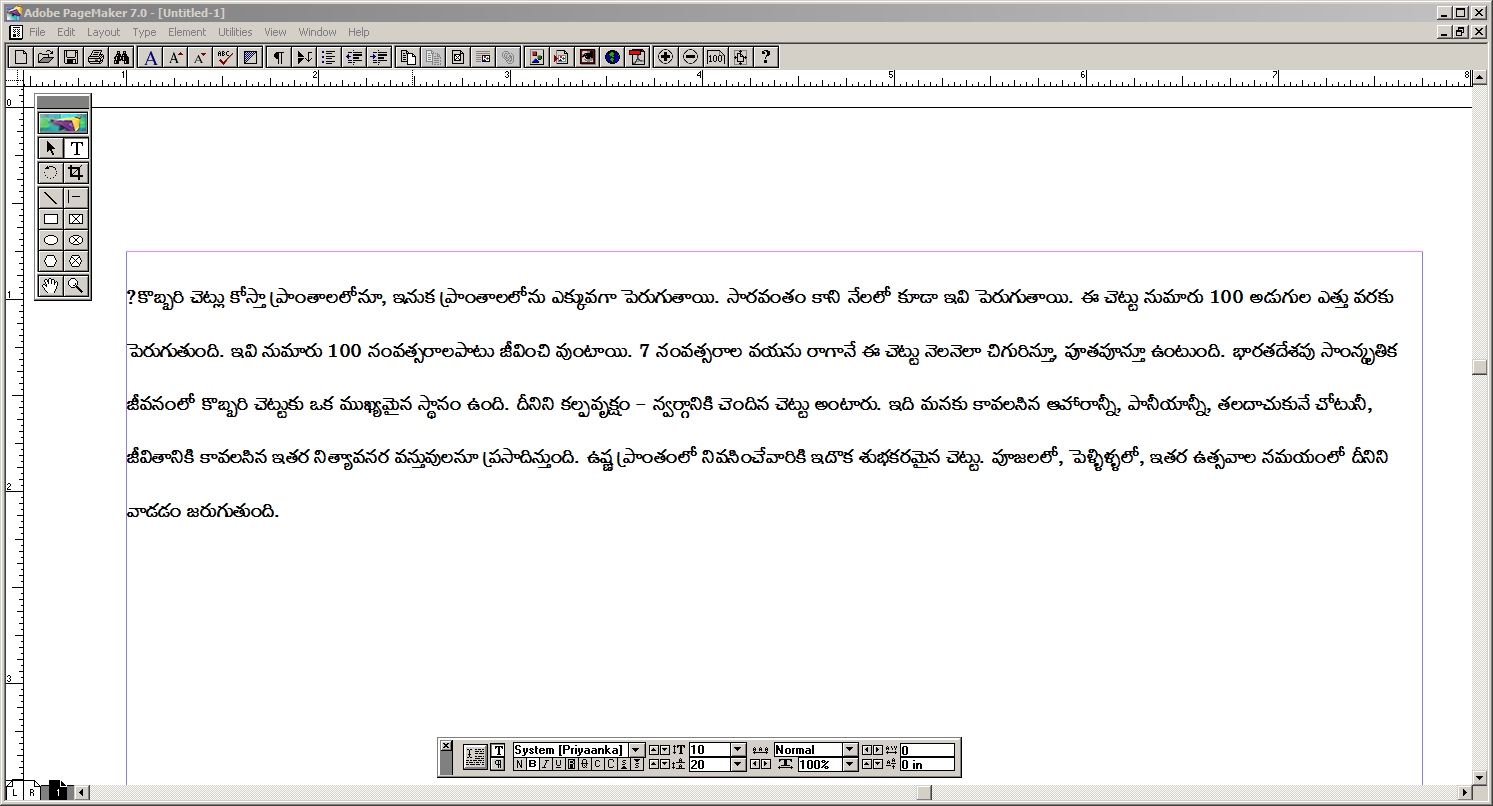Click the Indents/Tabs toolbar icon

tap(304, 57)
